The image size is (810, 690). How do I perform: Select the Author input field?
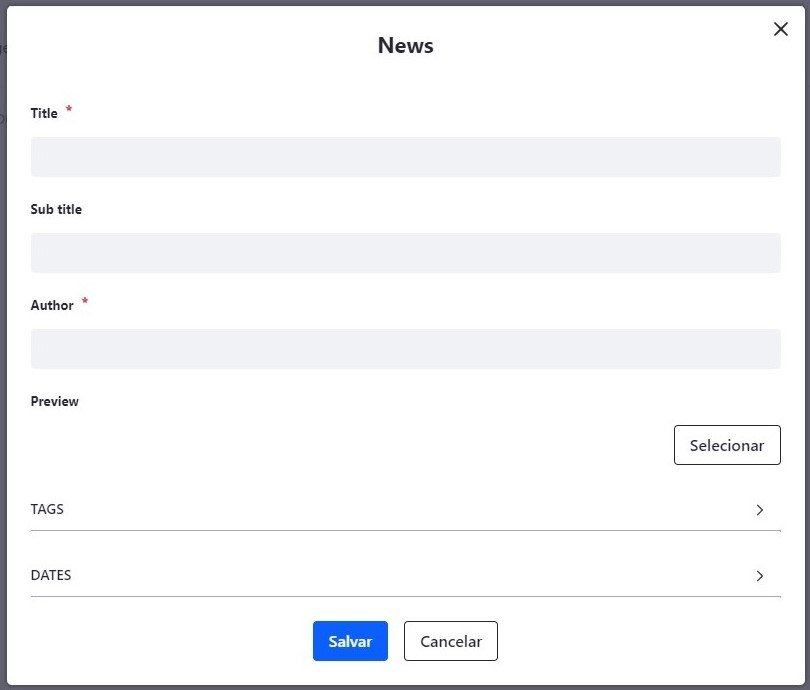(406, 349)
